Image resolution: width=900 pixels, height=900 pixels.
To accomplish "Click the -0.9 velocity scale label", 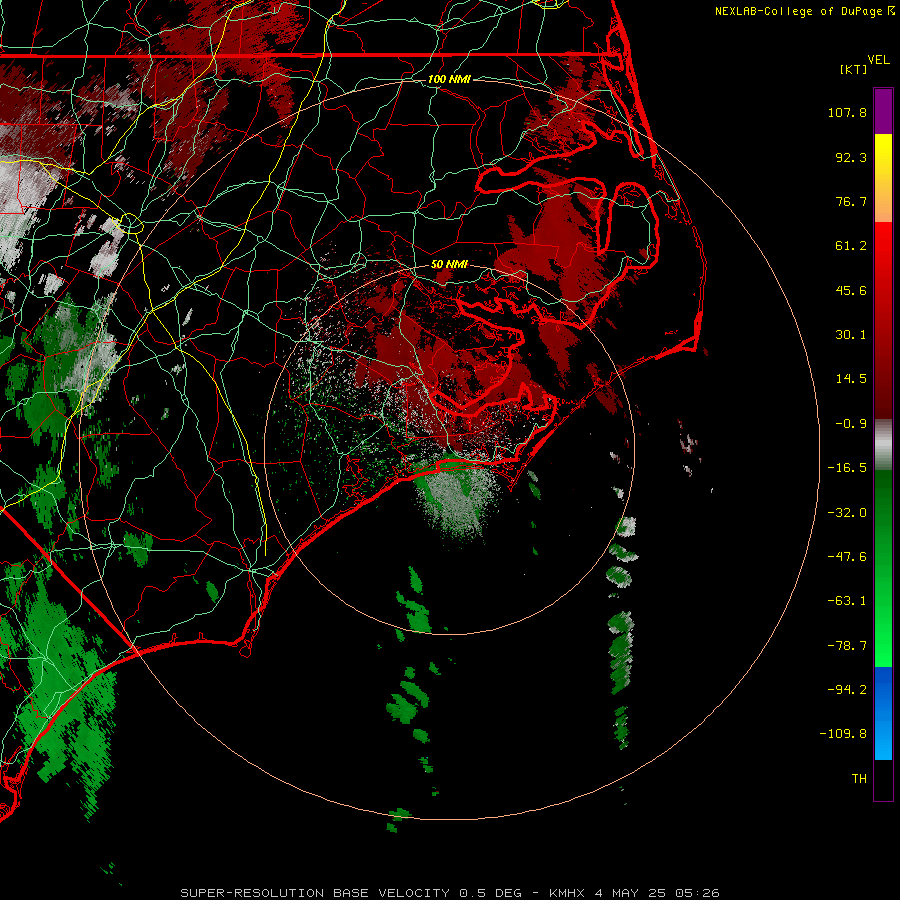I will tap(851, 424).
